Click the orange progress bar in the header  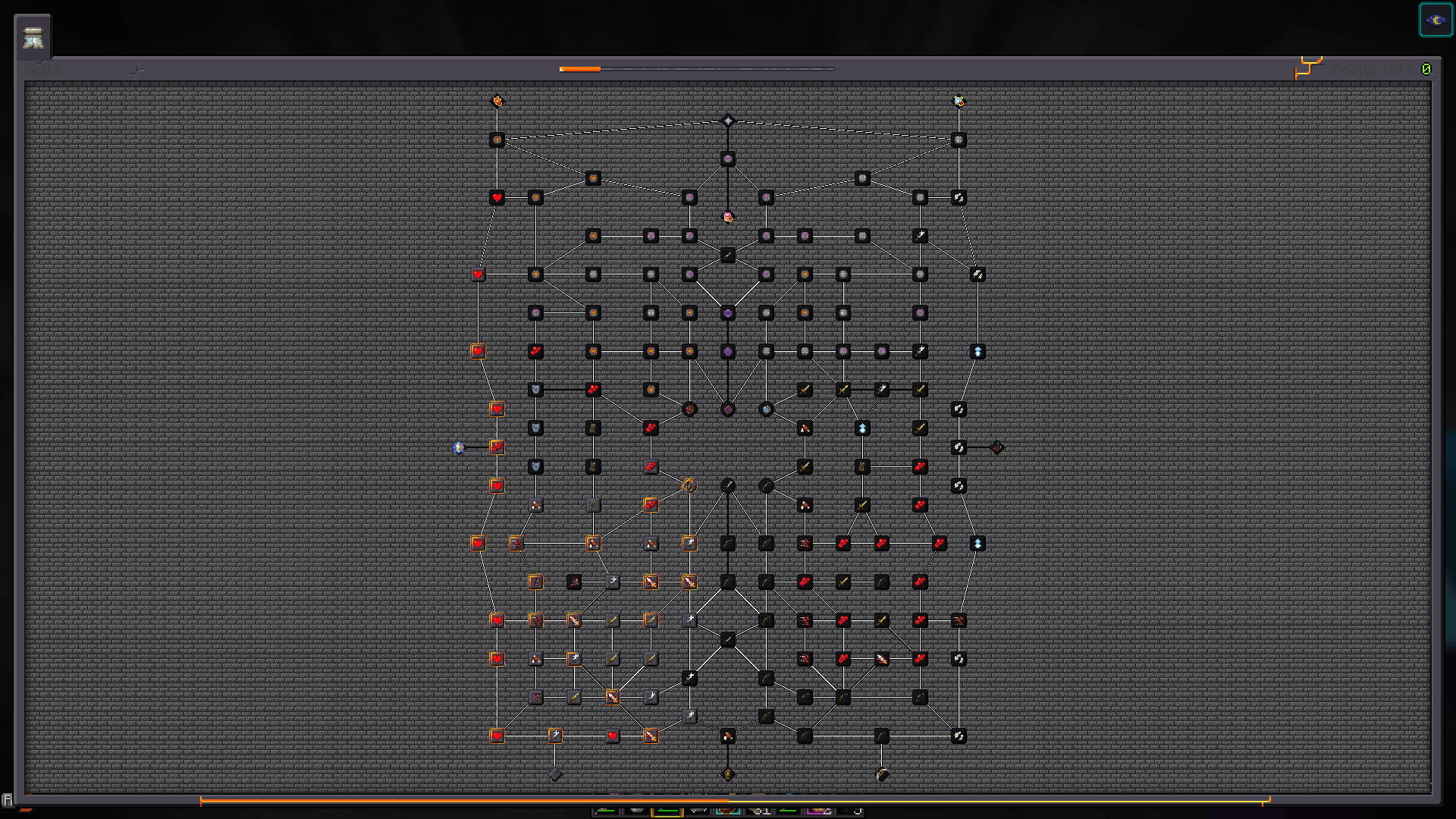coord(696,69)
